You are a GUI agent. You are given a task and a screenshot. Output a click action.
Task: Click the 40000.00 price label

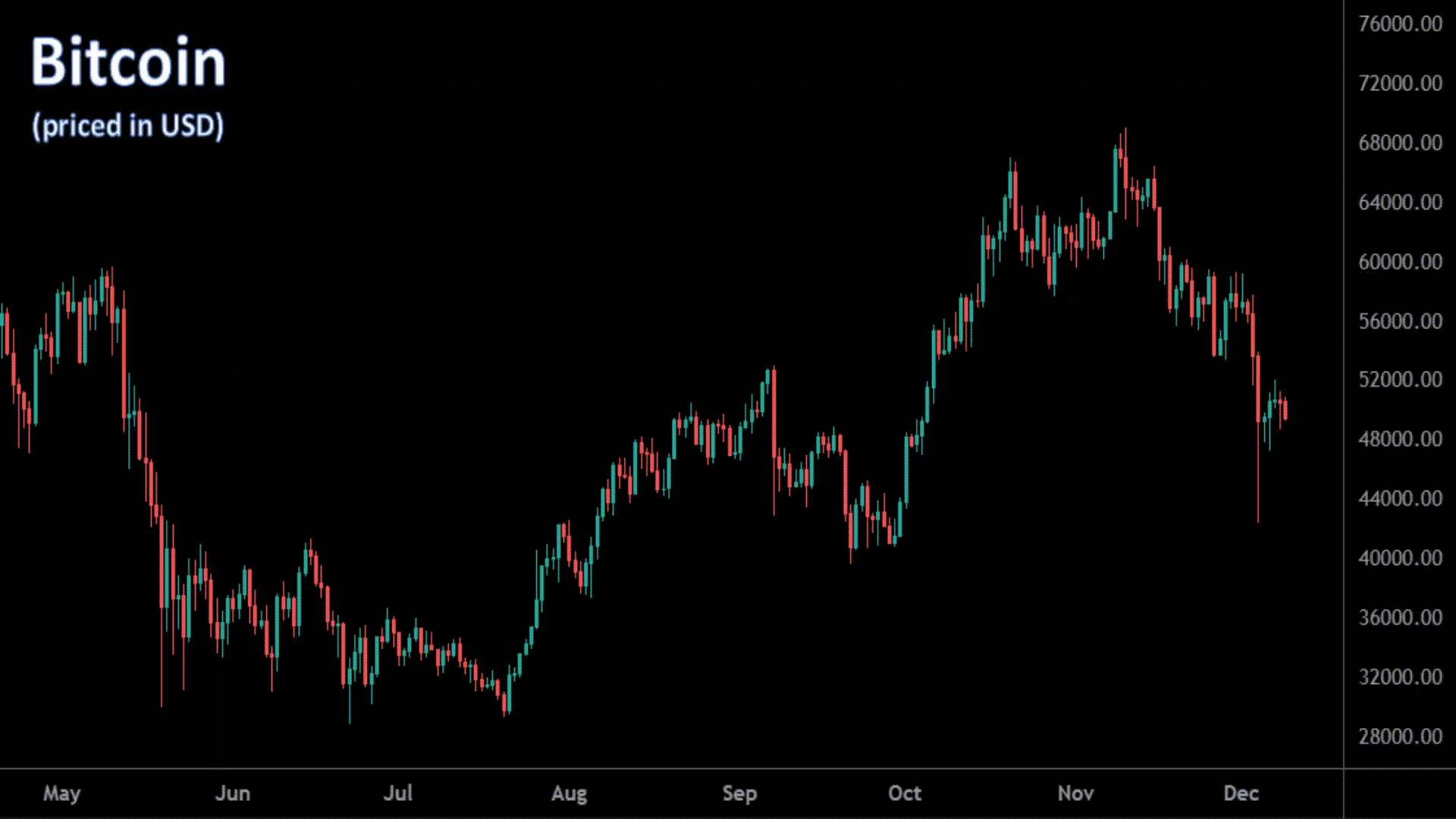1400,558
